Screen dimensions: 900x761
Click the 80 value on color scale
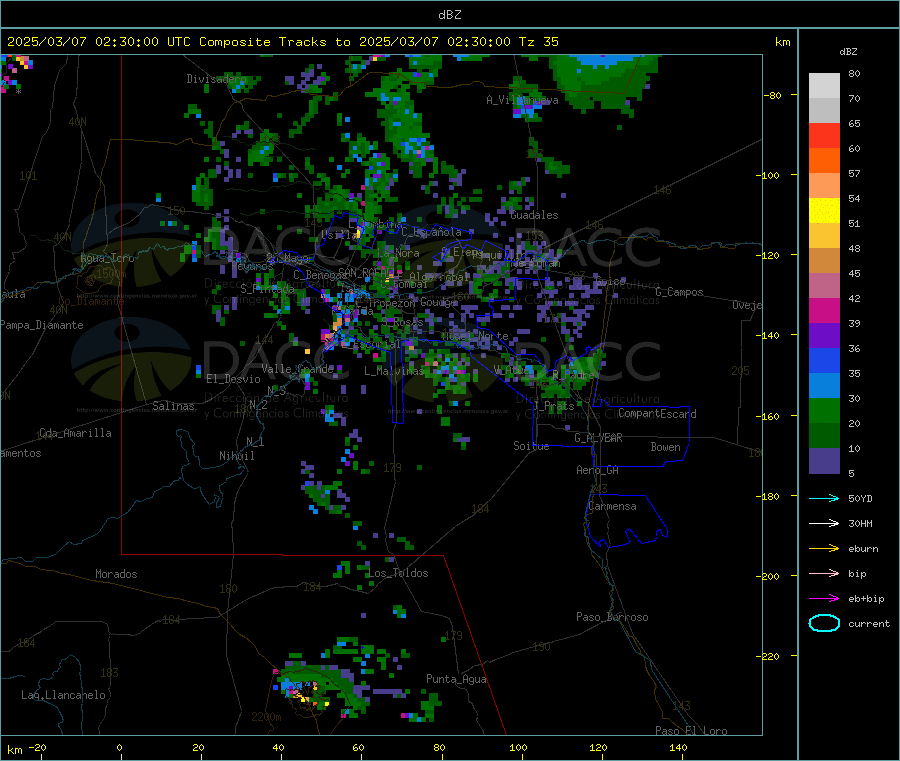(x=854, y=73)
